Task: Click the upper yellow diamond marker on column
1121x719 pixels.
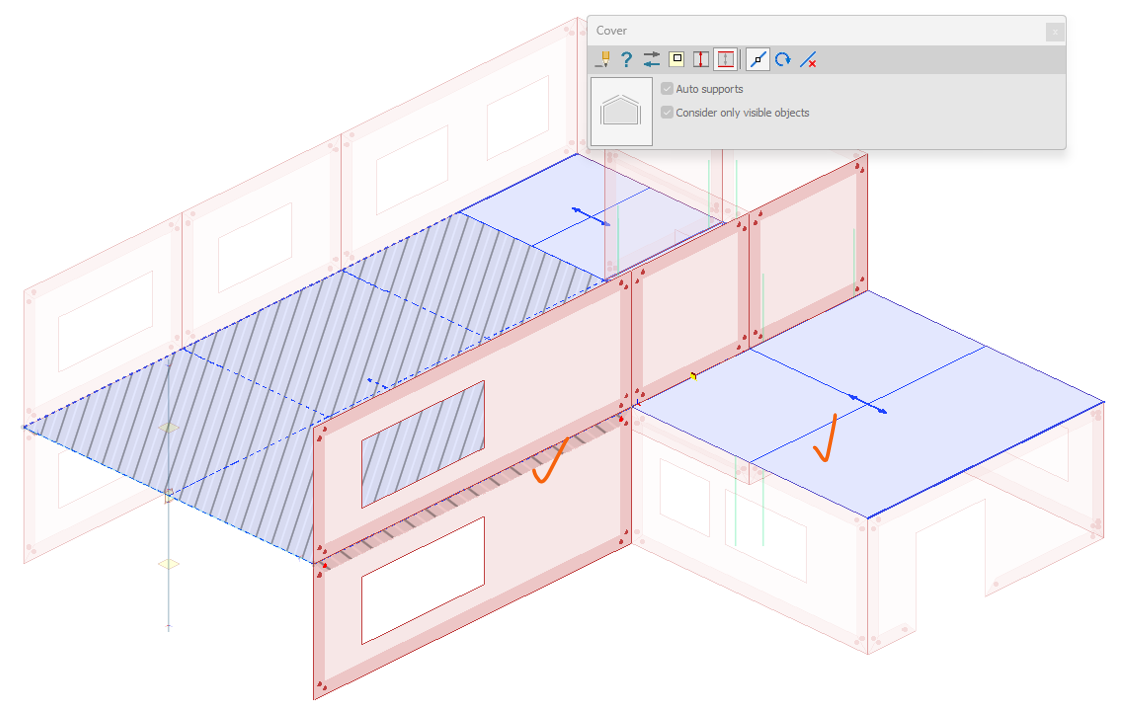Action: pyautogui.click(x=169, y=427)
